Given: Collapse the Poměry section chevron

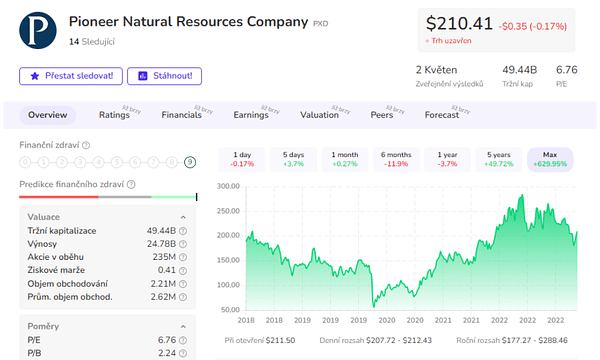Looking at the screenshot, I should click(183, 327).
